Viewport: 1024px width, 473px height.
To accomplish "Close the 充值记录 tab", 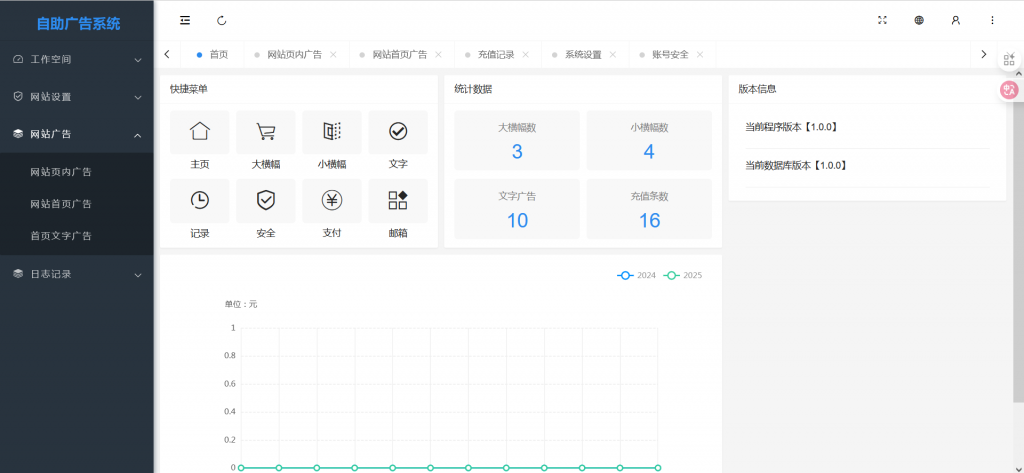I will coord(526,55).
